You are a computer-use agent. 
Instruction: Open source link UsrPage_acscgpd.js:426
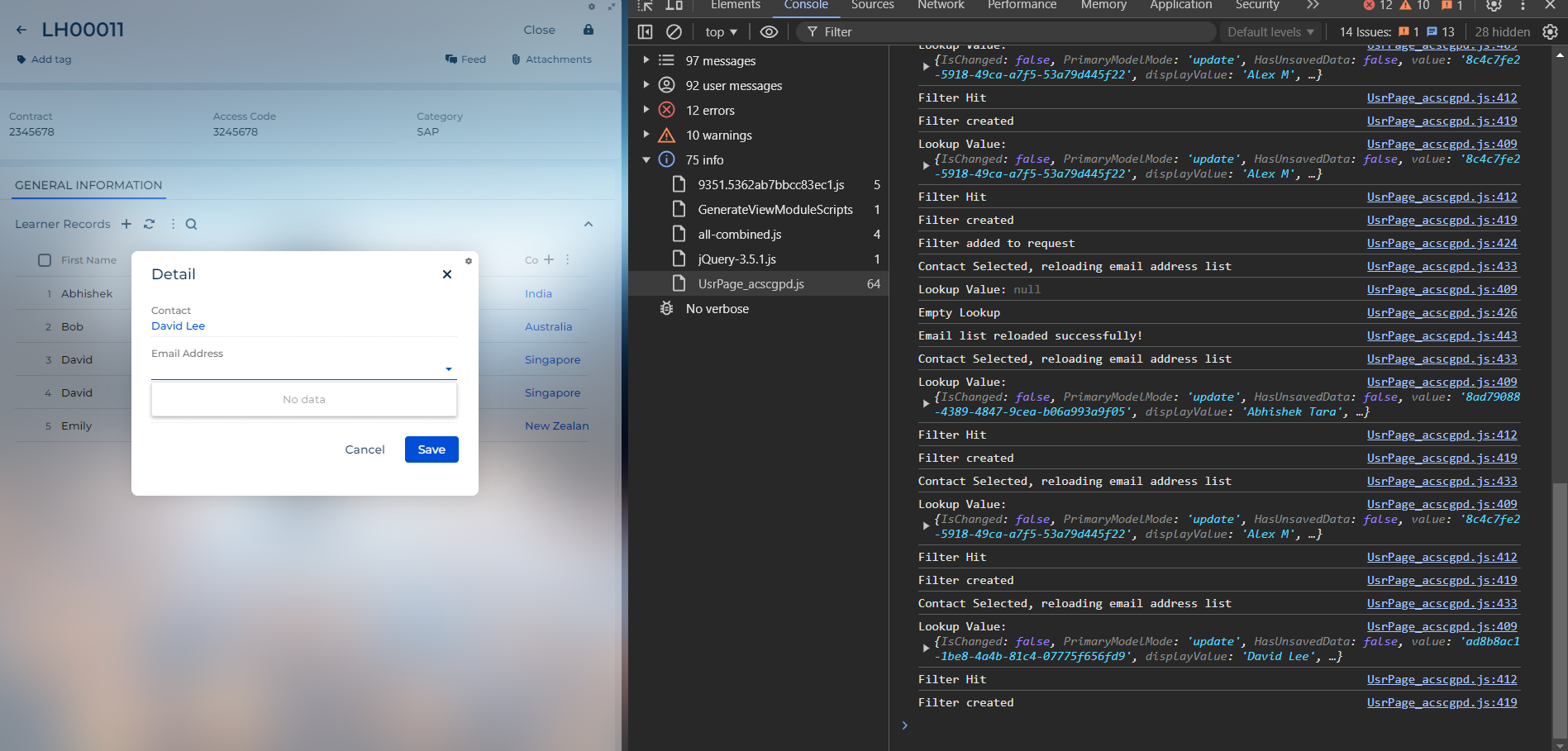tap(1442, 312)
